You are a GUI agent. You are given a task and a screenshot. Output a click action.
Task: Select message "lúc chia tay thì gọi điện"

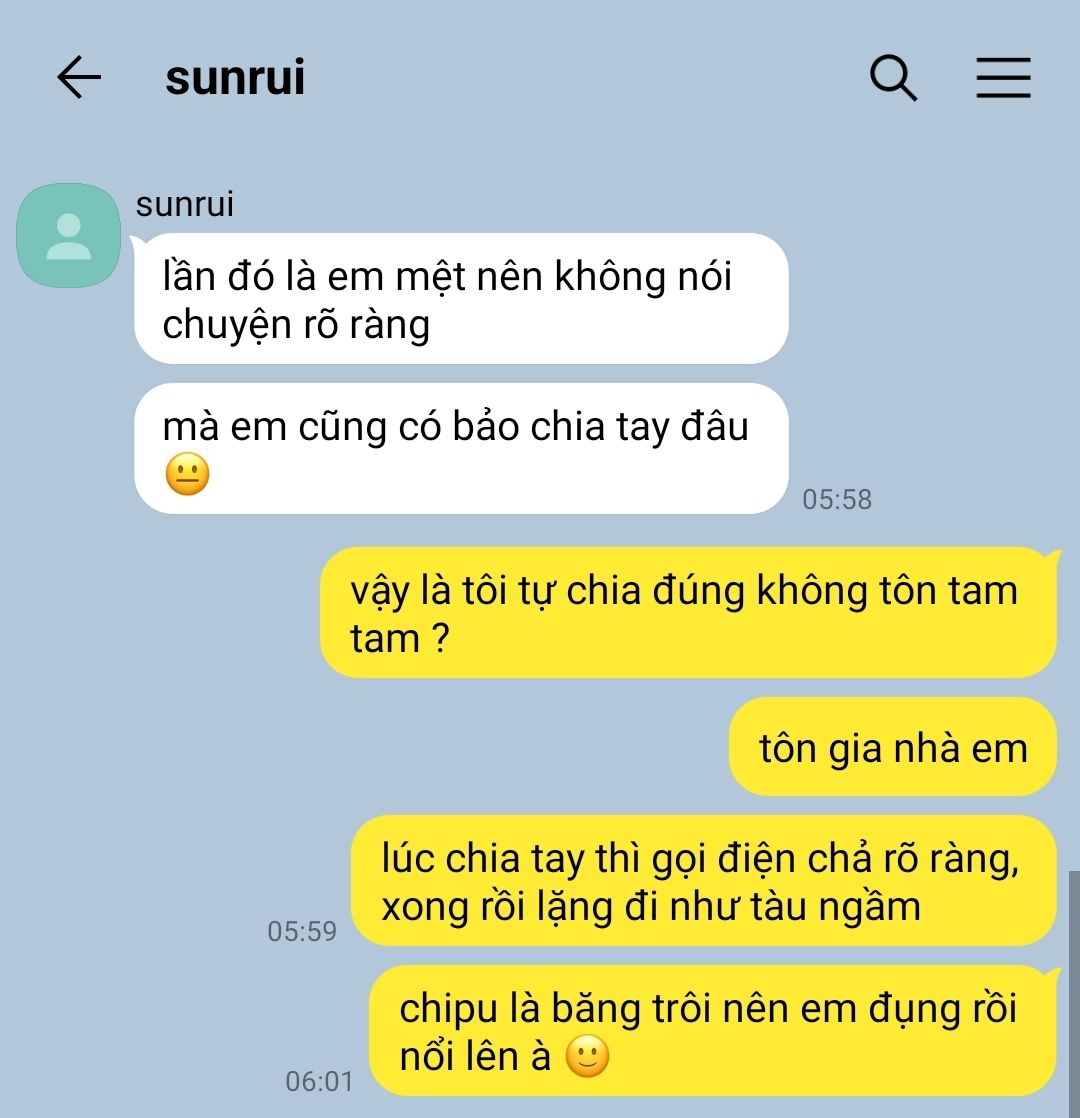coord(704,881)
